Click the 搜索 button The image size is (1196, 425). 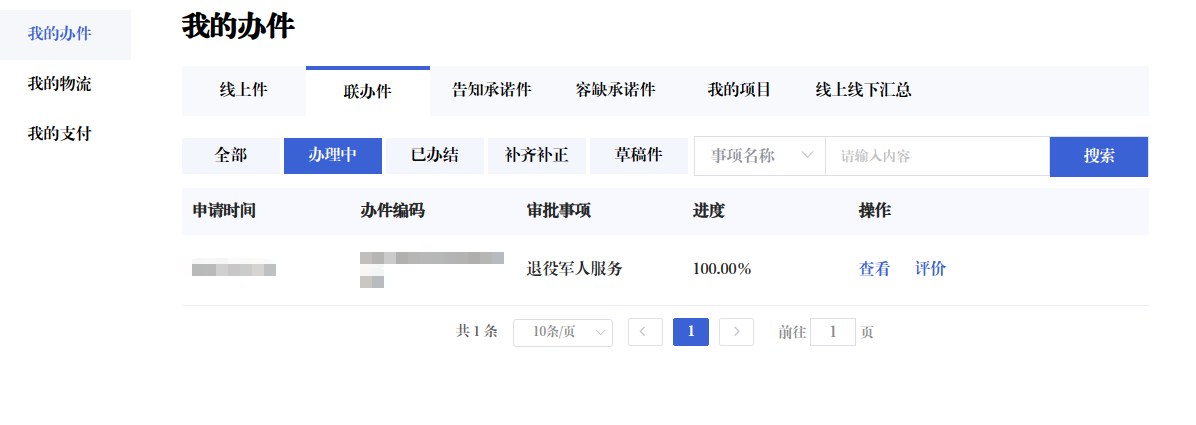tap(1098, 156)
